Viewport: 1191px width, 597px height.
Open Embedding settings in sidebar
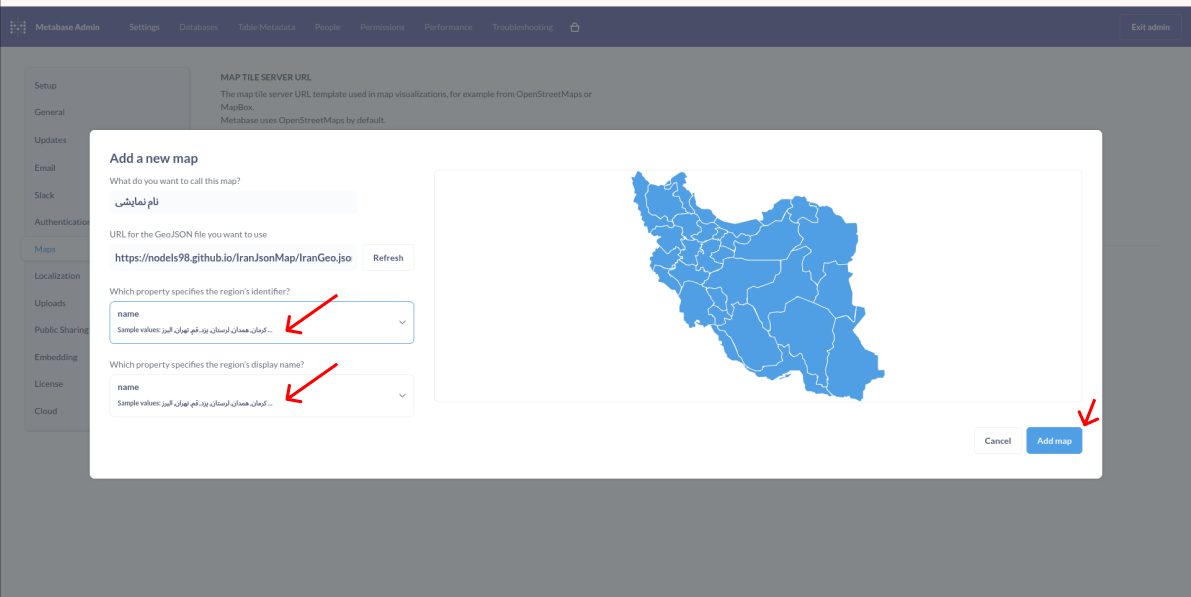(56, 357)
